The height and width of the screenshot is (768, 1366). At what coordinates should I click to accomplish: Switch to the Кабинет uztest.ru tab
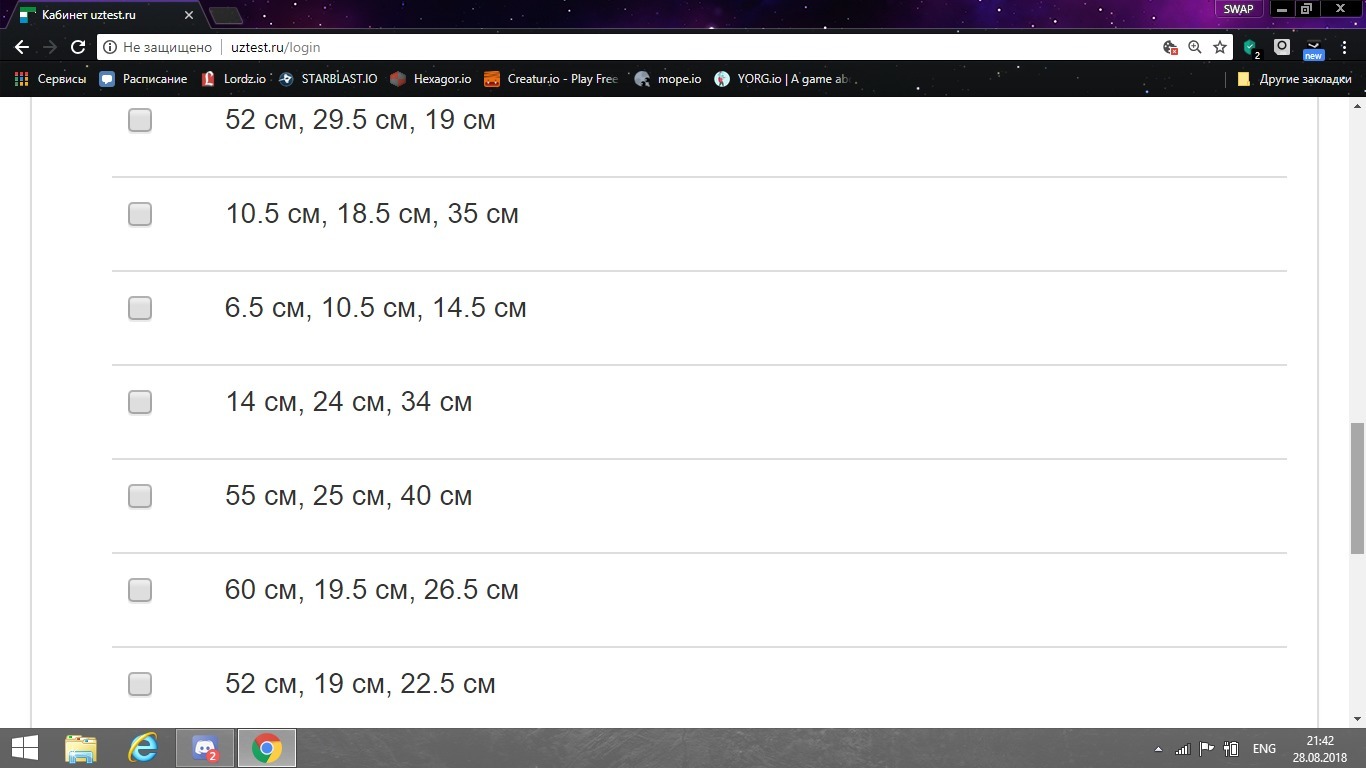coord(100,15)
